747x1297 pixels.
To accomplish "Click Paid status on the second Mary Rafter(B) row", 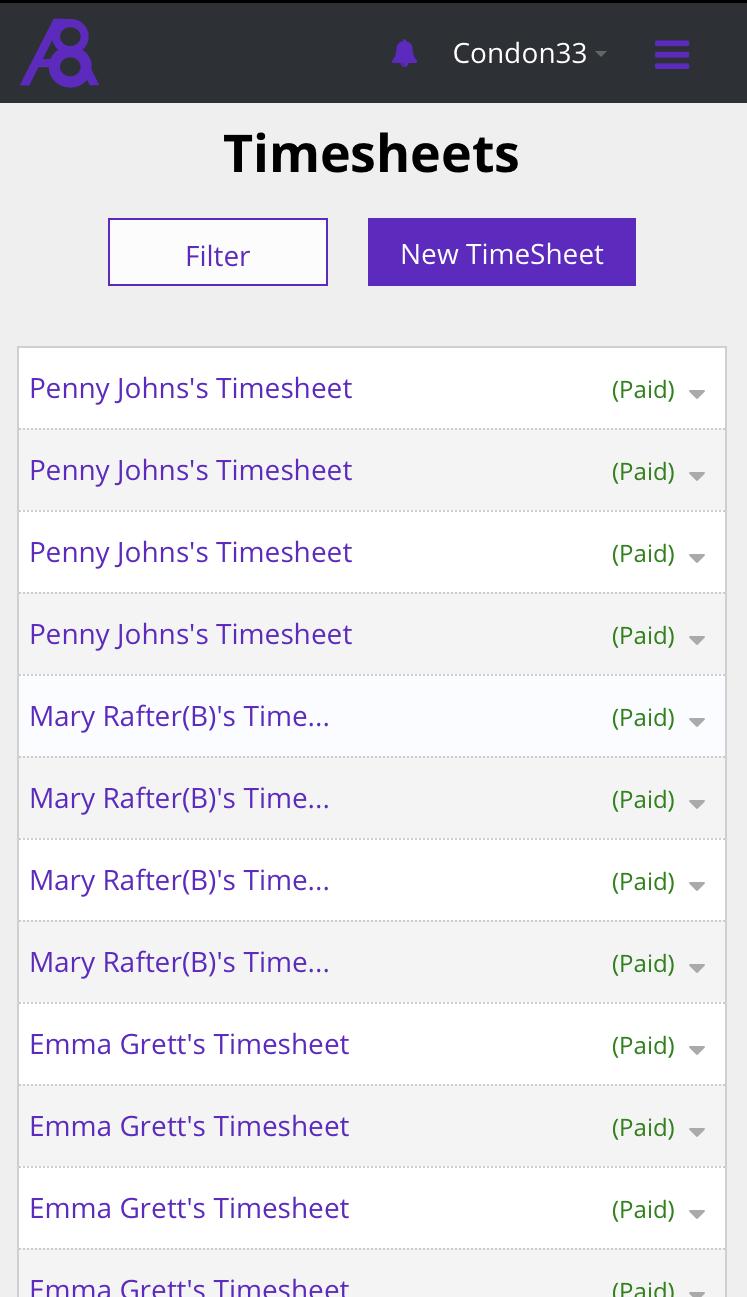I will 643,799.
